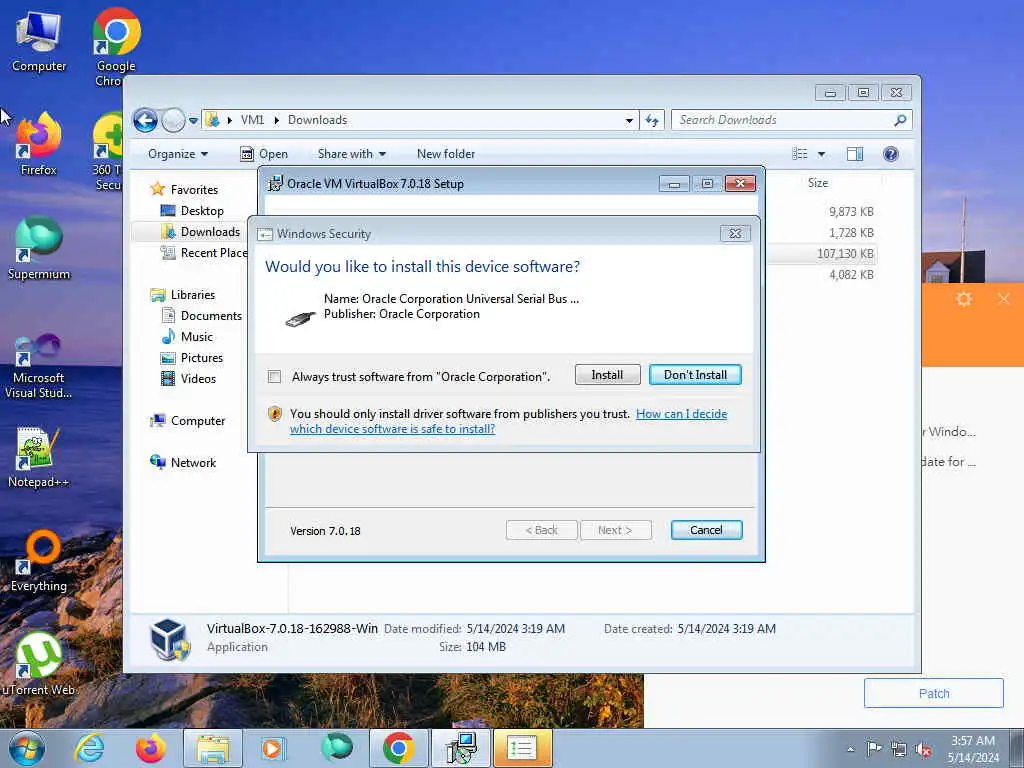This screenshot has height=768, width=1024.
Task: Select Network in navigation pane
Action: (x=193, y=462)
